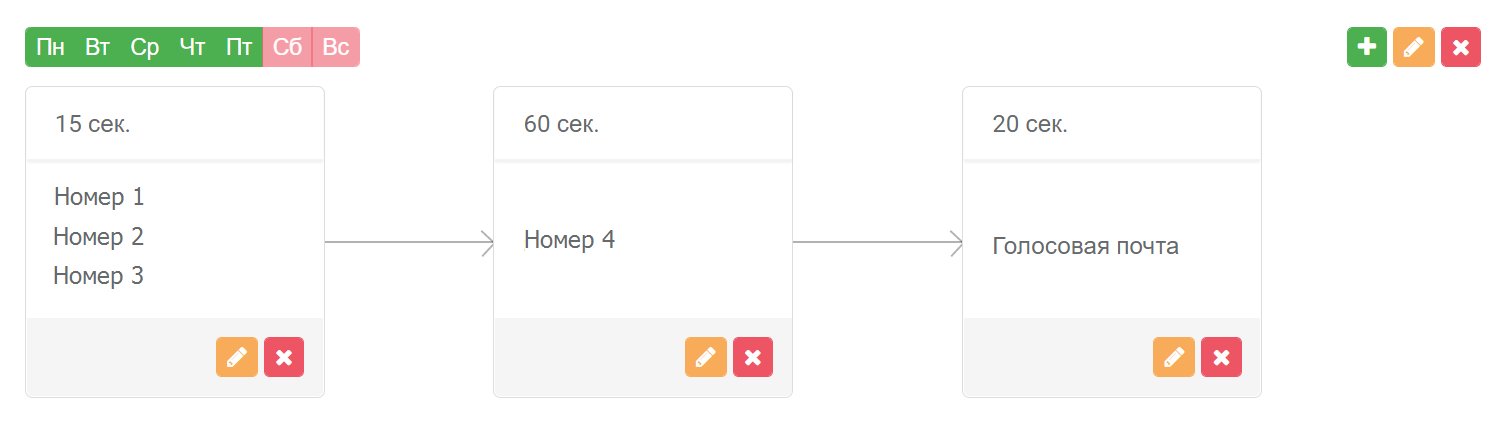This screenshot has width=1504, height=434.
Task: Toggle the Ср weekday
Action: pos(145,47)
